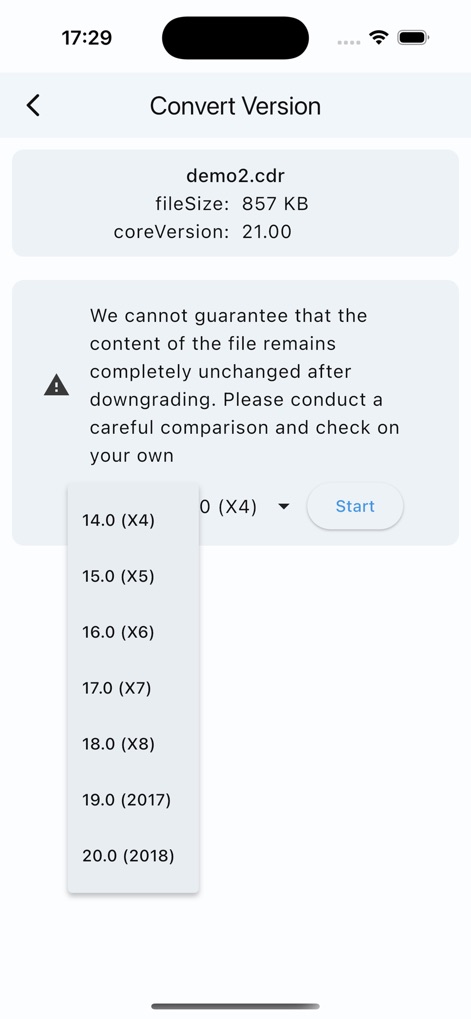Screen dimensions: 471x1019
Task: Tap the fileSize 857 KB line
Action: pyautogui.click(x=231, y=204)
